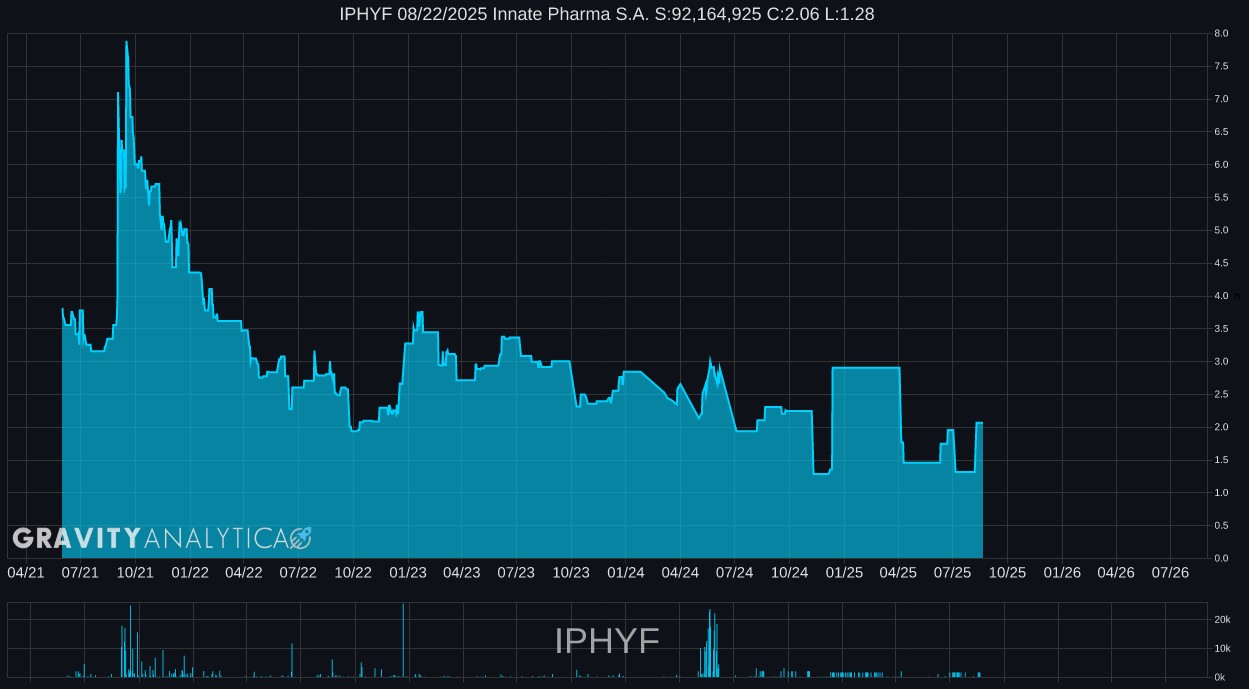Click the 10/24 date label on x-axis
This screenshot has height=689, width=1249.
pos(790,572)
